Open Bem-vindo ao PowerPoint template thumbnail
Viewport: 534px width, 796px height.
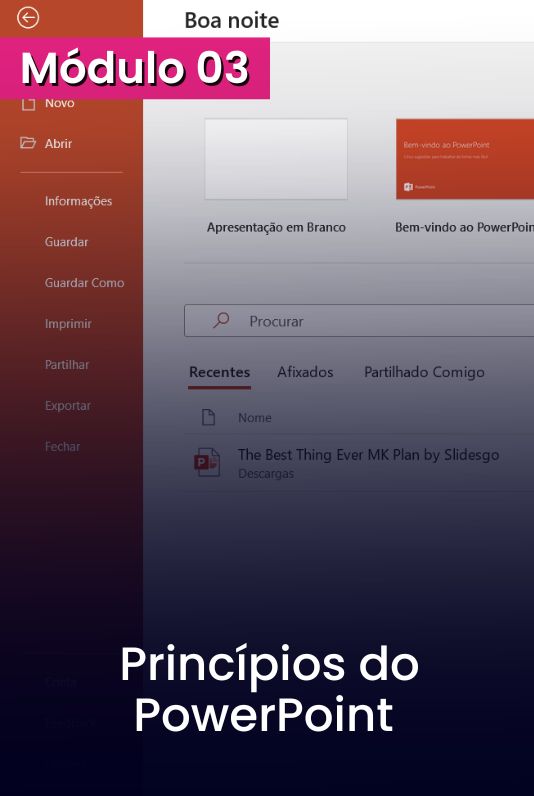click(465, 159)
